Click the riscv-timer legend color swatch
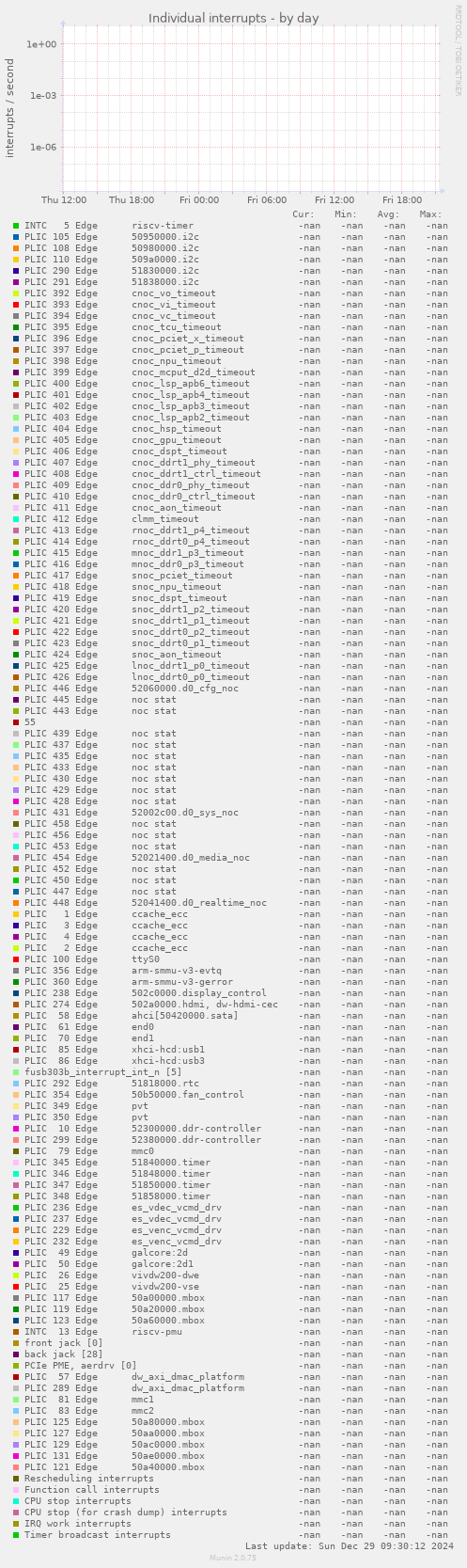This screenshot has width=467, height=1568. (16, 226)
